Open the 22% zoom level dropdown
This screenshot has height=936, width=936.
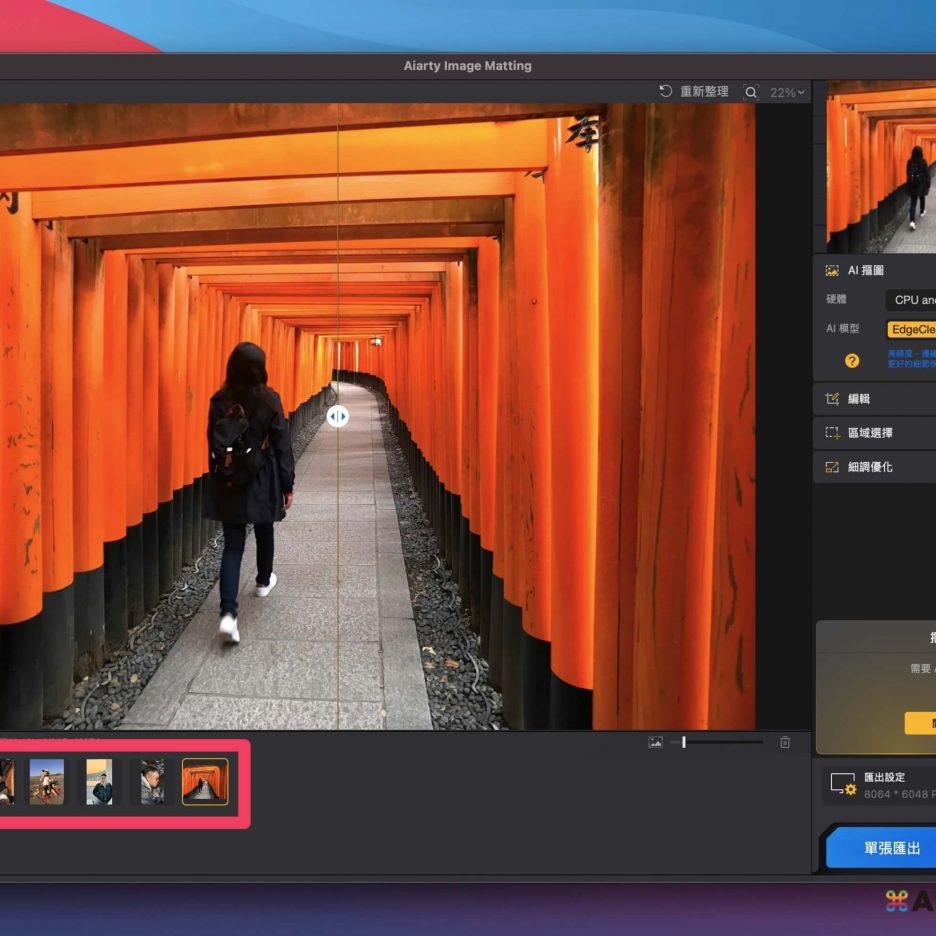coord(787,92)
